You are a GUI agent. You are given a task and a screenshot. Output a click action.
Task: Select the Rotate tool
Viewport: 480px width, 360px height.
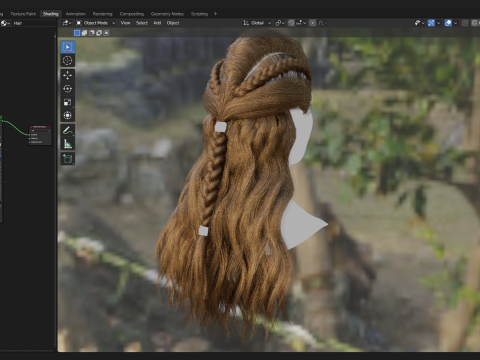pyautogui.click(x=68, y=89)
